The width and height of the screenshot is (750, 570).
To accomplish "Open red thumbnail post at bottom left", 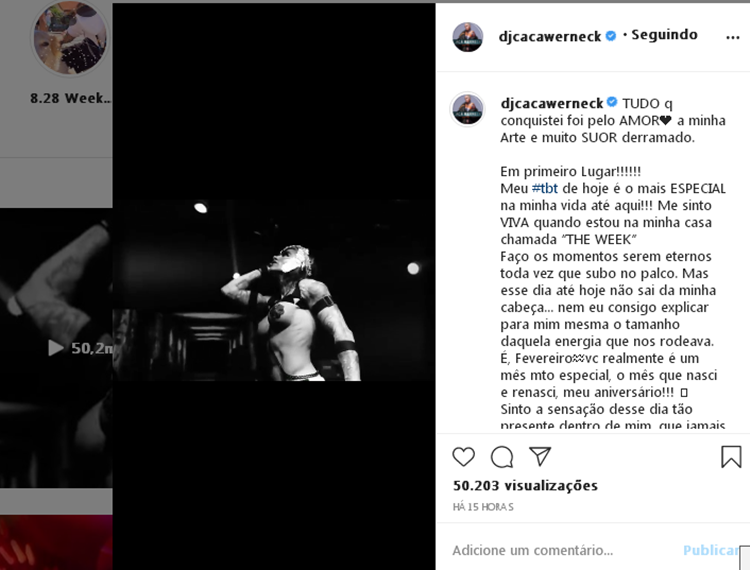I will pyautogui.click(x=56, y=542).
